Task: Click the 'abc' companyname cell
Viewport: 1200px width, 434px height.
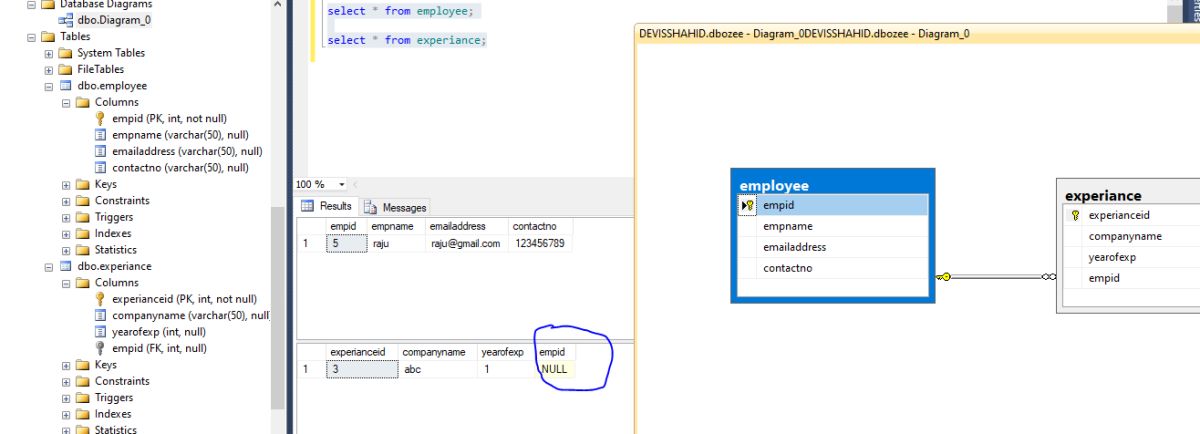Action: coord(438,369)
